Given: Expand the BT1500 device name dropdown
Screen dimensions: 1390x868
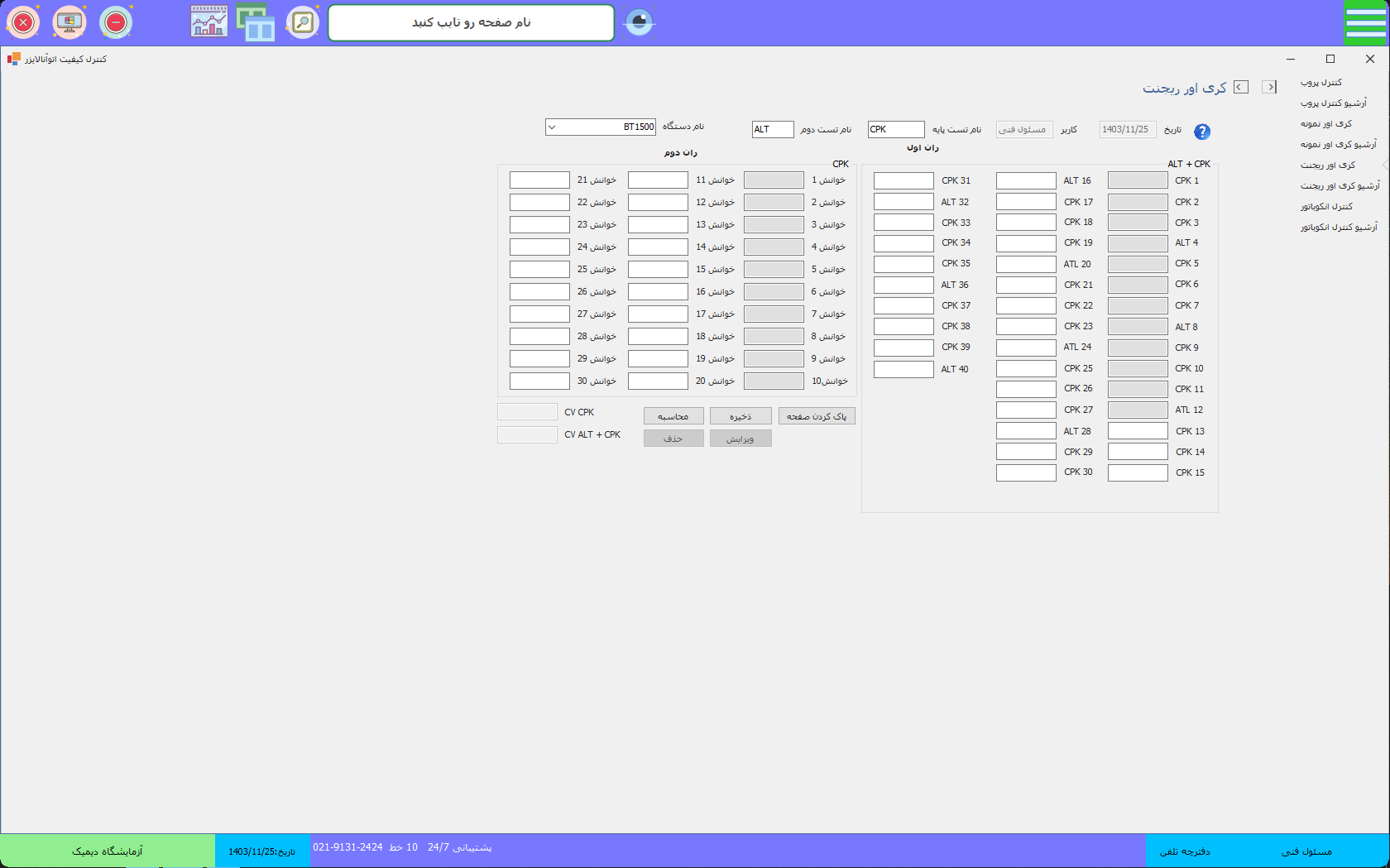Looking at the screenshot, I should pos(552,127).
